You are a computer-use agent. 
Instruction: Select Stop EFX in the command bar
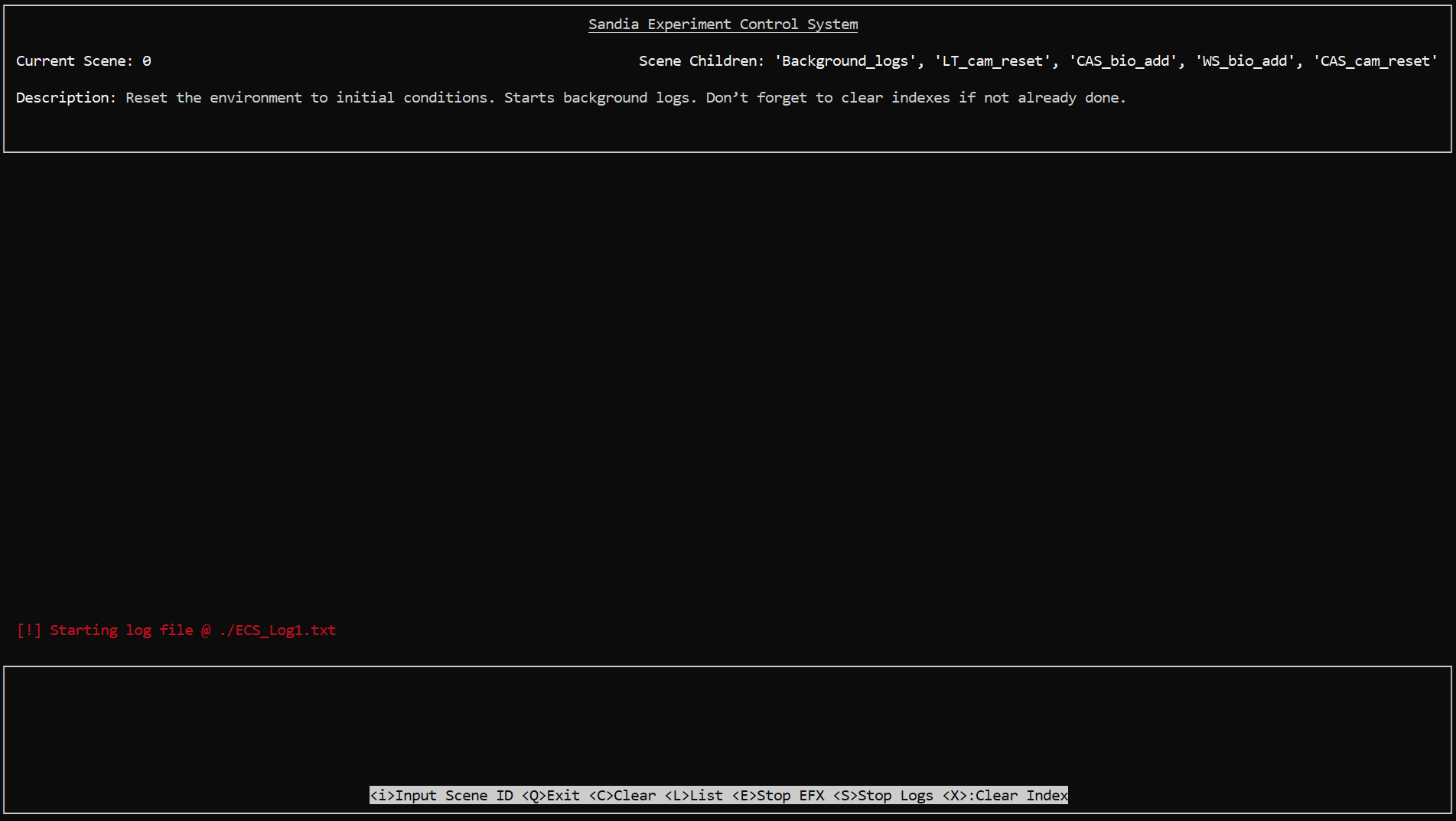(x=778, y=796)
